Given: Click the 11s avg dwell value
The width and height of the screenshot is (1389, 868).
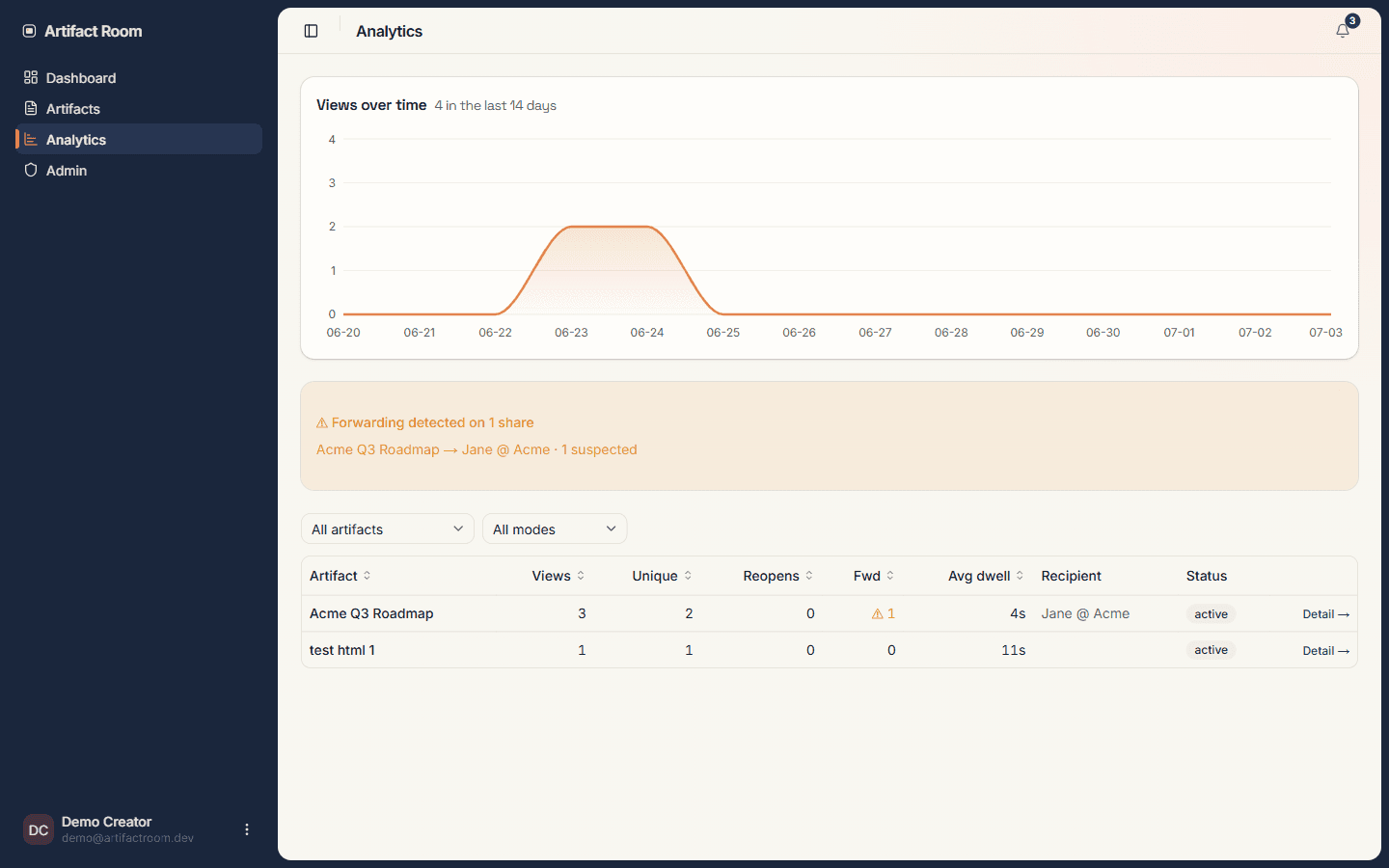Looking at the screenshot, I should pos(1014,650).
